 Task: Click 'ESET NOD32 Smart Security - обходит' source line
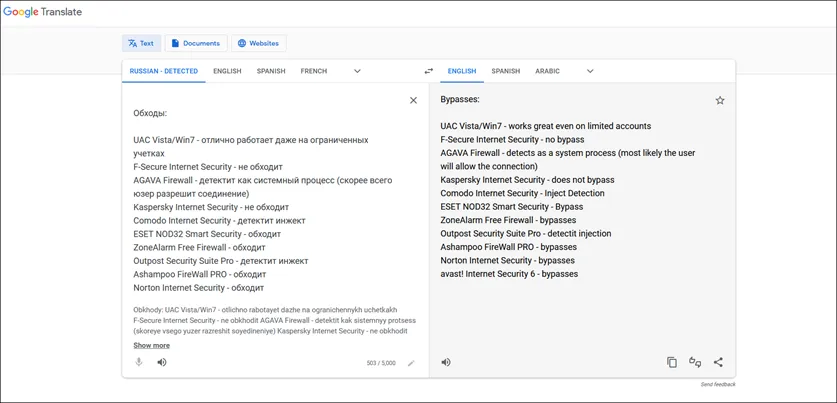[207, 234]
